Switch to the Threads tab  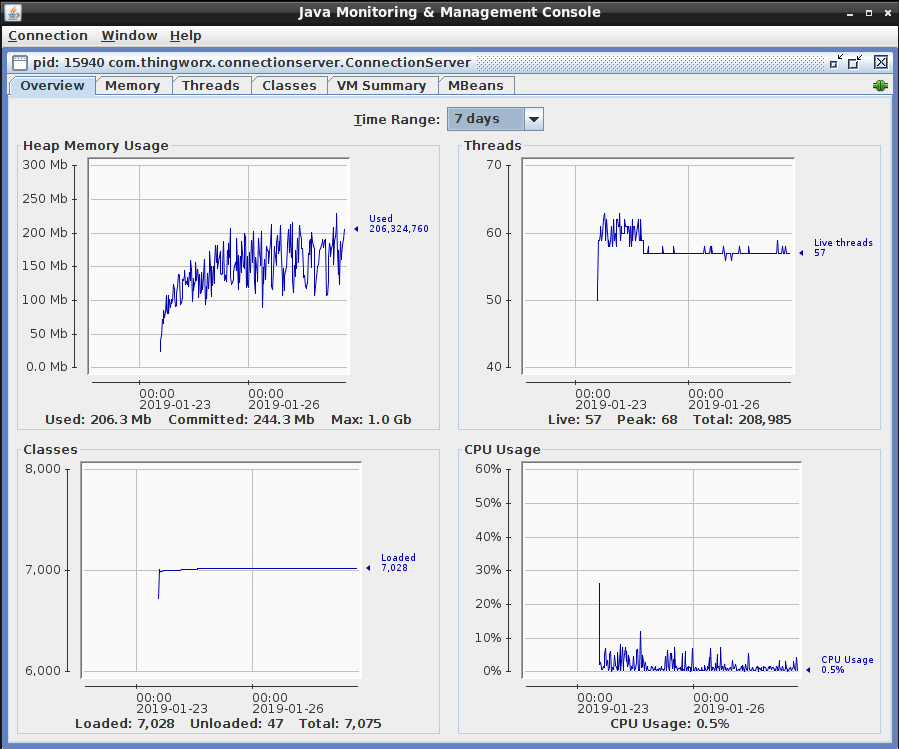[x=210, y=86]
